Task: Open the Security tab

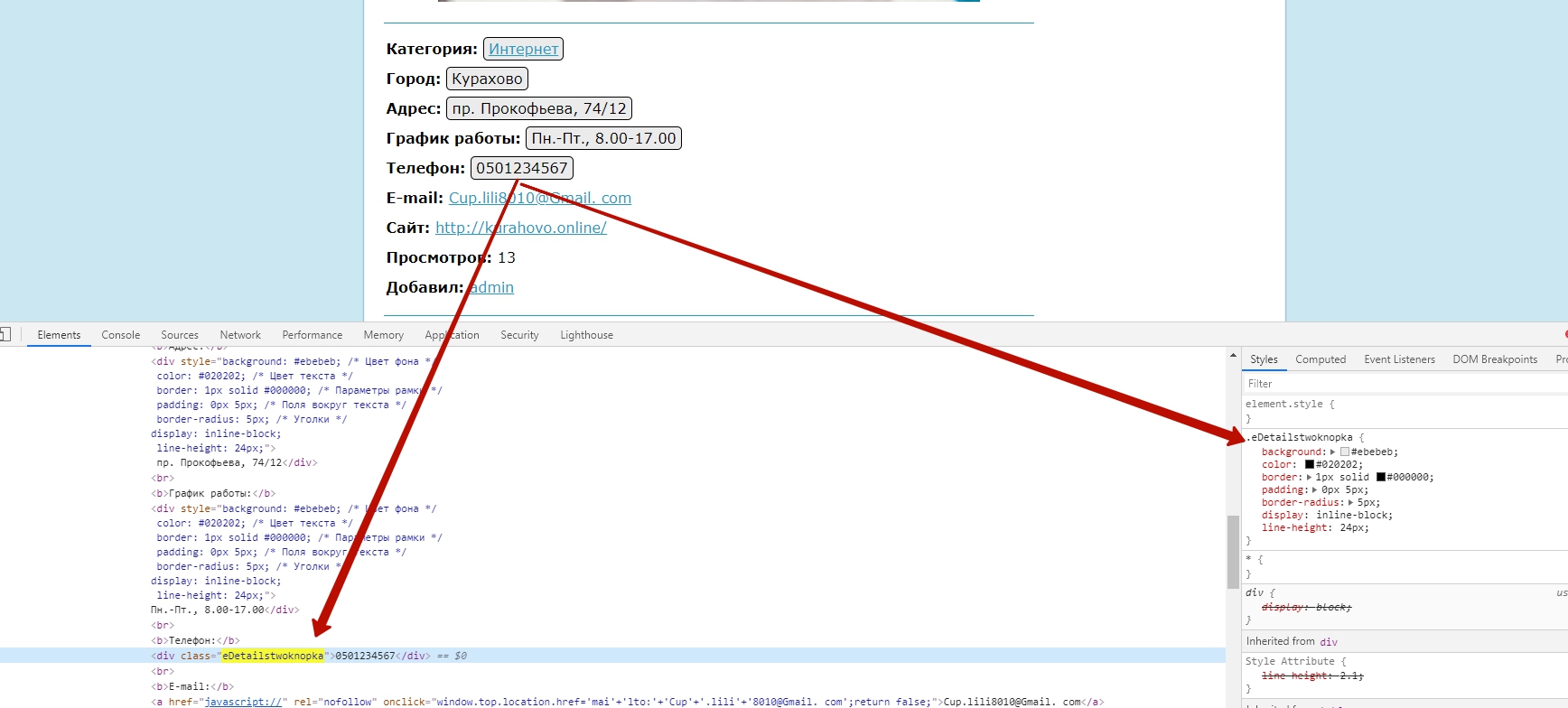Action: [x=519, y=335]
